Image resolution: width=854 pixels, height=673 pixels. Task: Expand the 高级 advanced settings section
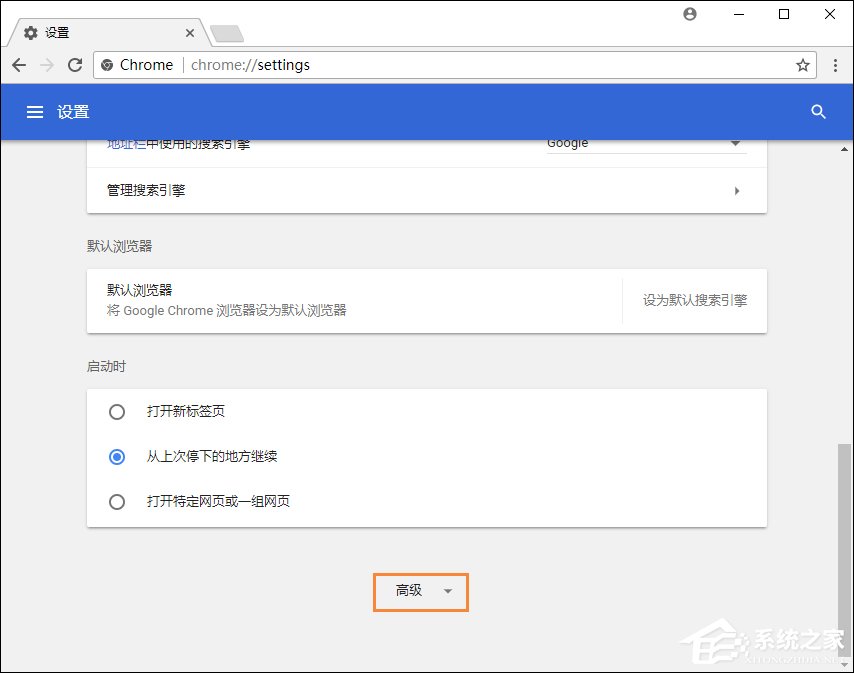coord(420,591)
